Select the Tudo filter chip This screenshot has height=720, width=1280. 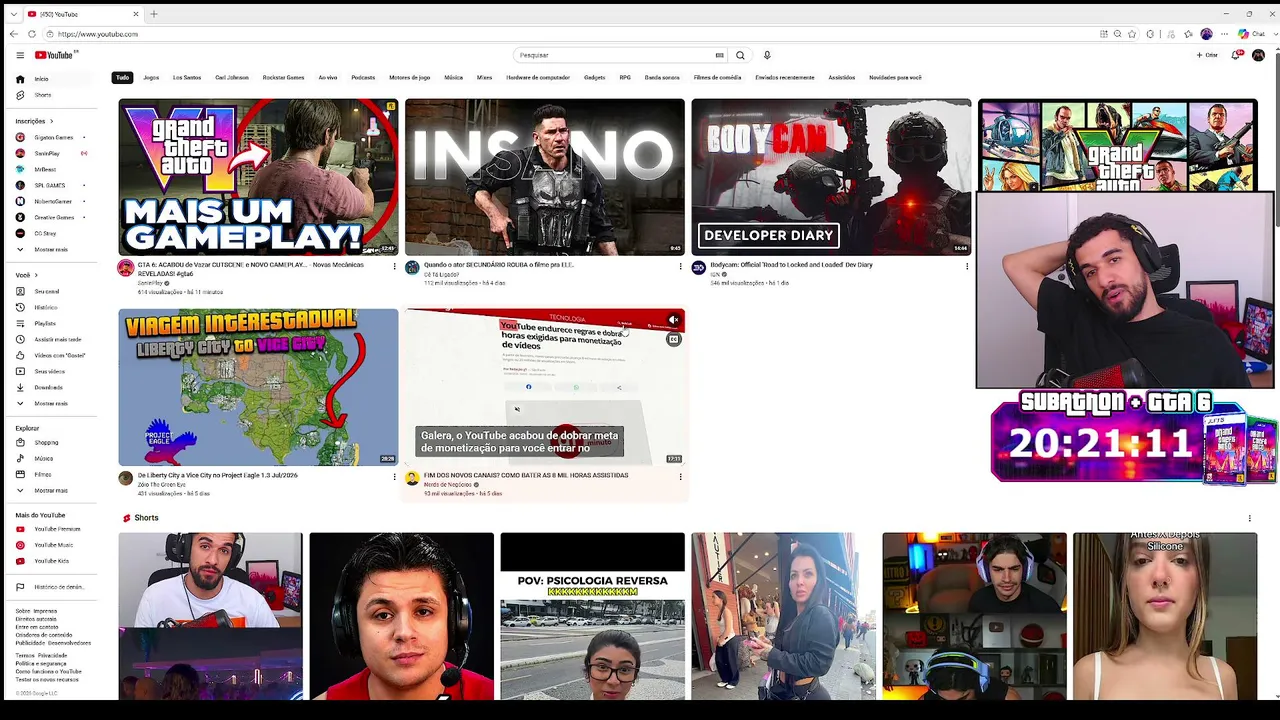tap(122, 77)
